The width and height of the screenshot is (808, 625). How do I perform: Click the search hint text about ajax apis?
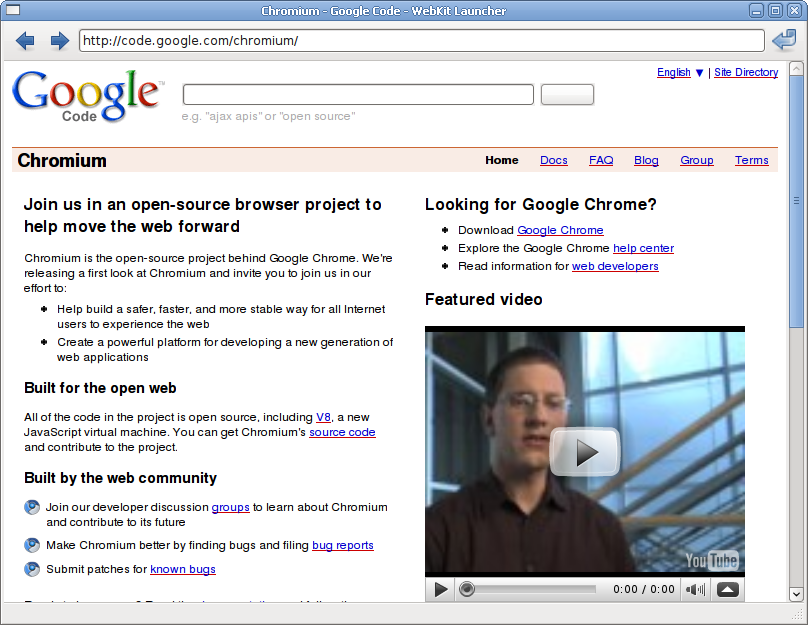tap(268, 116)
